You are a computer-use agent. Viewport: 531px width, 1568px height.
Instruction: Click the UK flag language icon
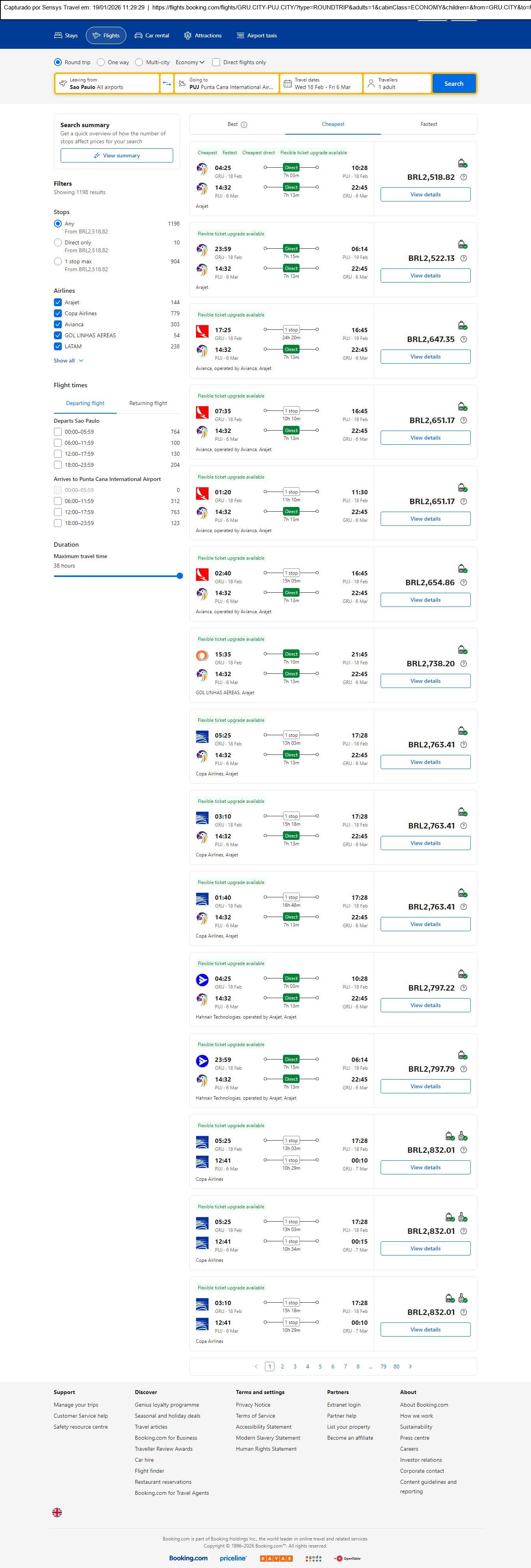click(57, 1511)
